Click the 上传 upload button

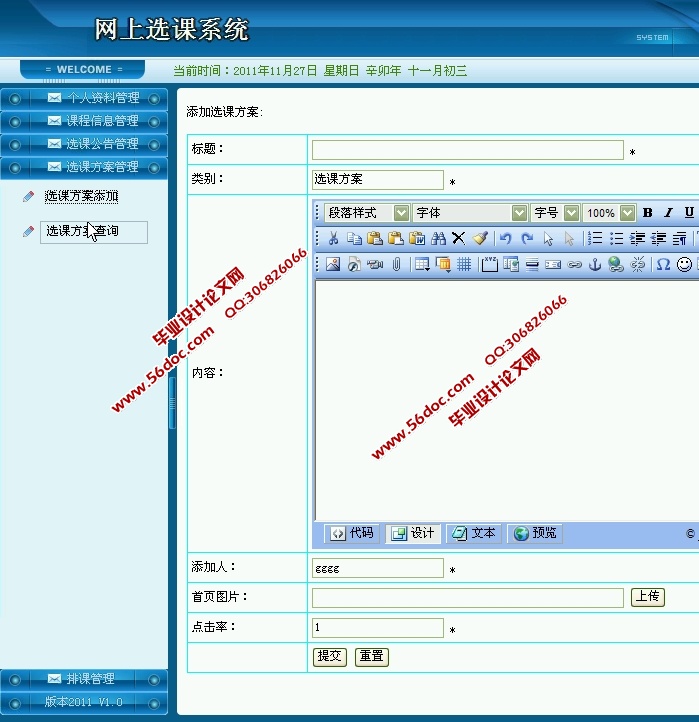point(647,597)
